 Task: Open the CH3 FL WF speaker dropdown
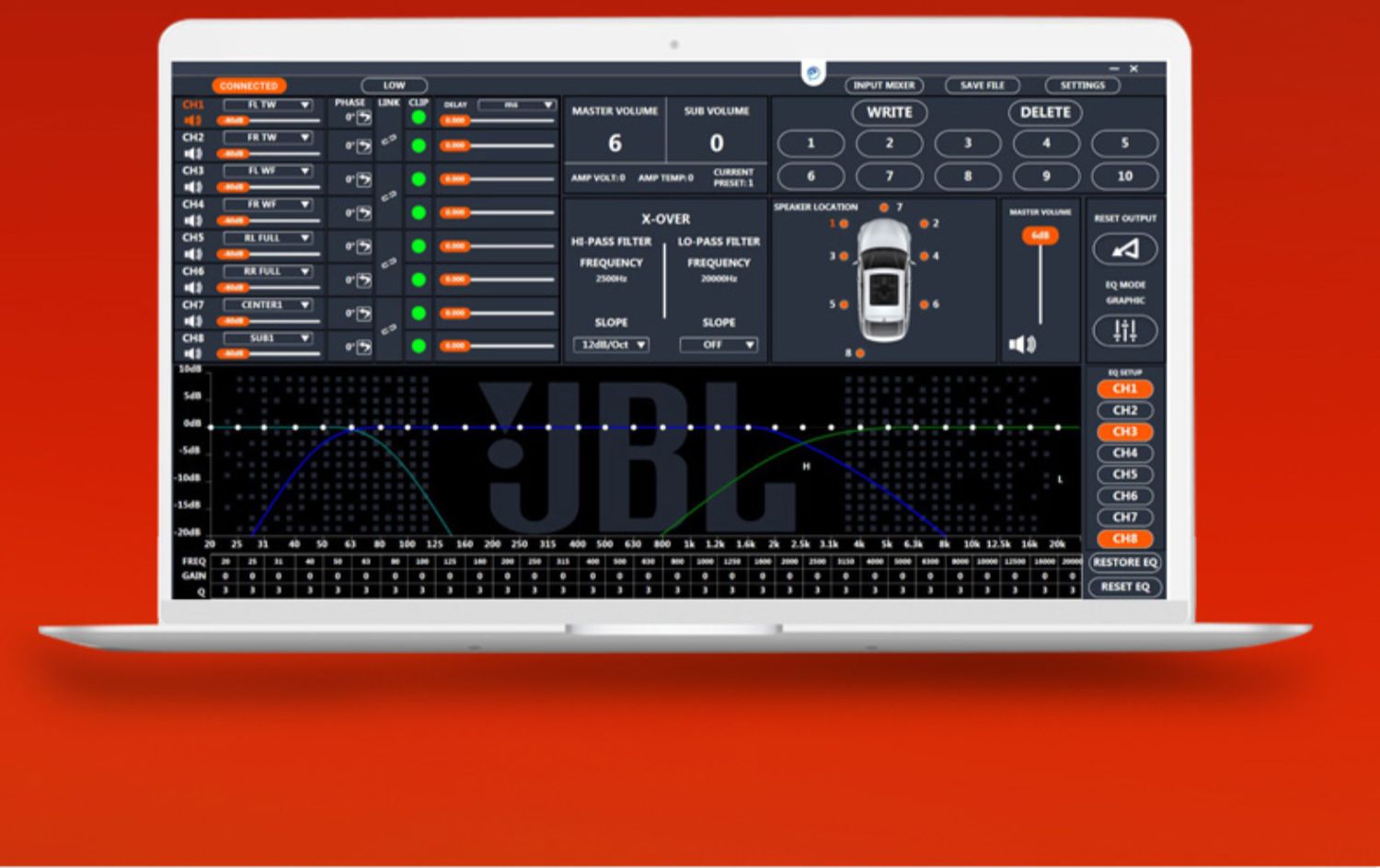click(269, 171)
